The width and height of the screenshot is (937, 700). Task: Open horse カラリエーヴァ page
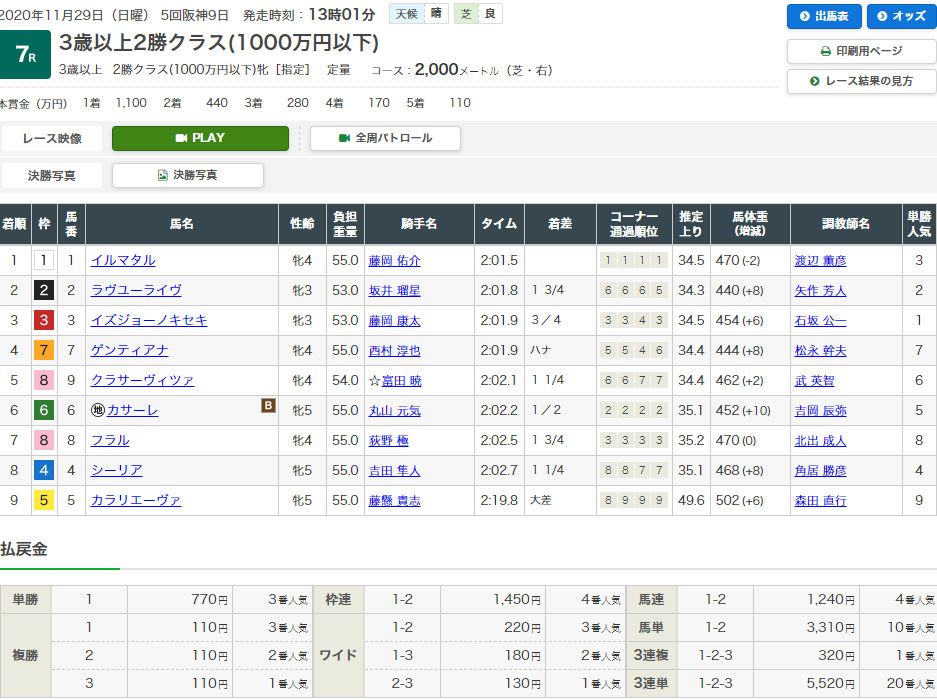tap(136, 500)
